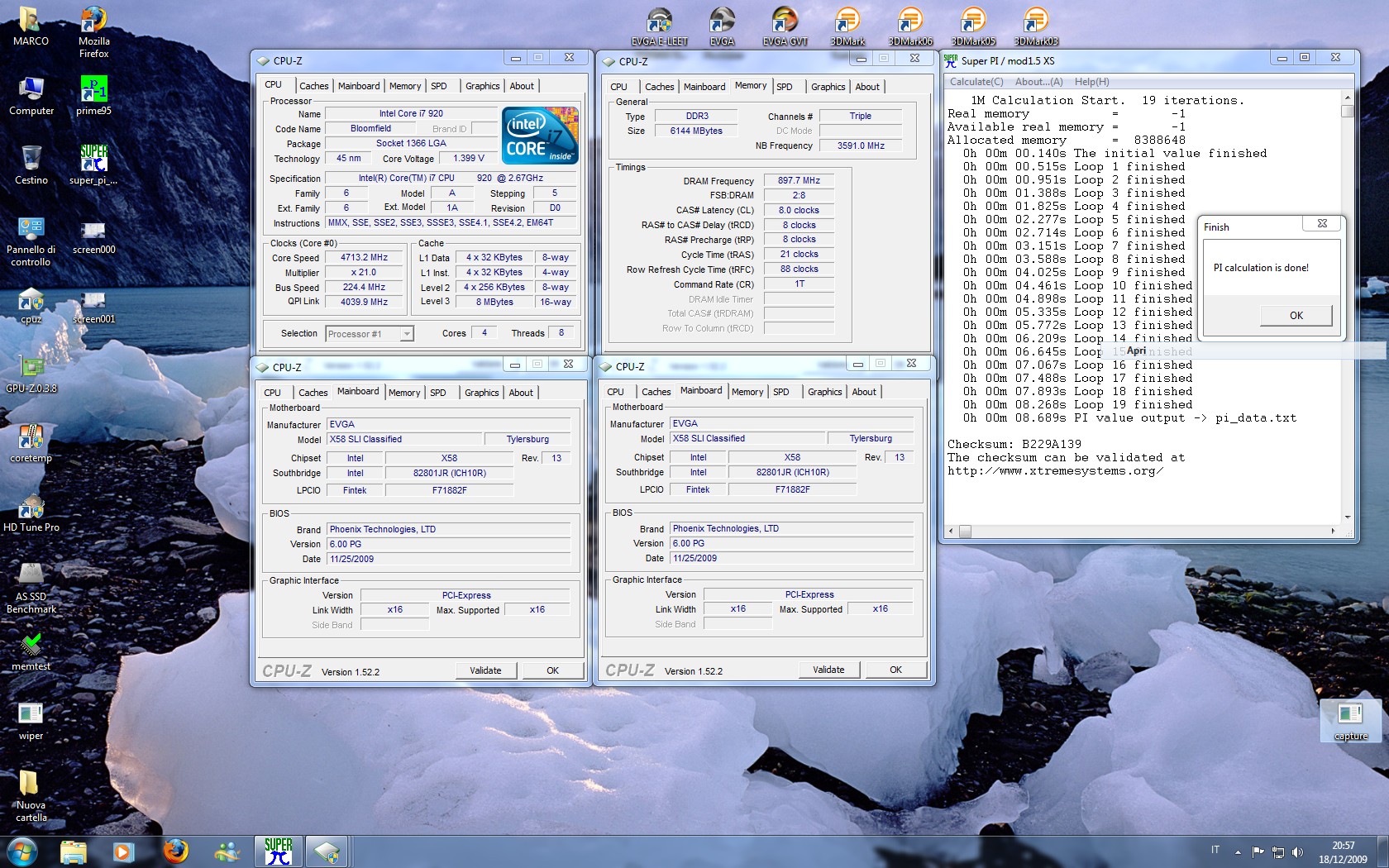The height and width of the screenshot is (868, 1389).
Task: Open Windows Media Player taskbar icon
Action: pyautogui.click(x=124, y=851)
